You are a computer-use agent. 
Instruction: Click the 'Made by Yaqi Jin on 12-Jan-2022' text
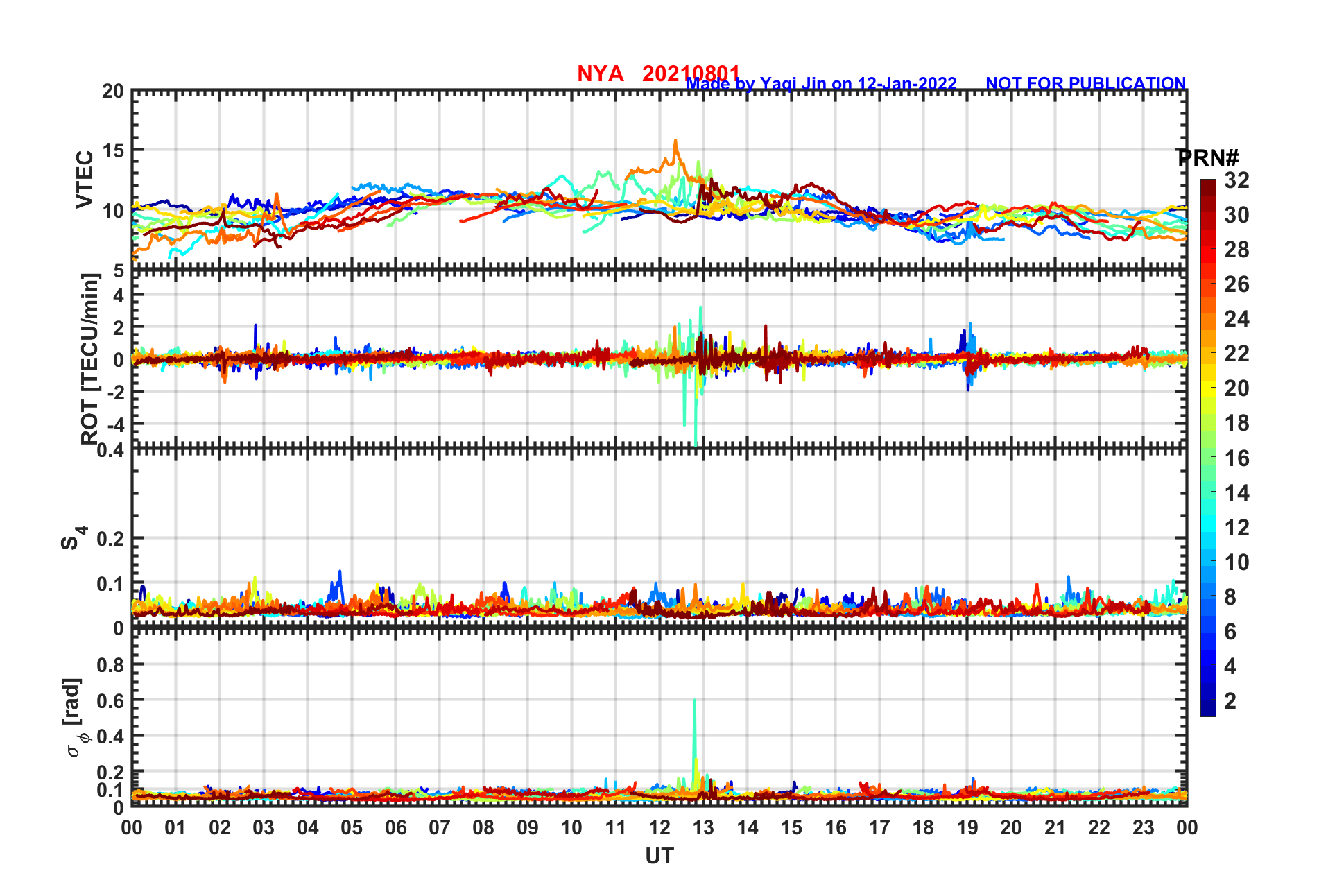pos(821,84)
